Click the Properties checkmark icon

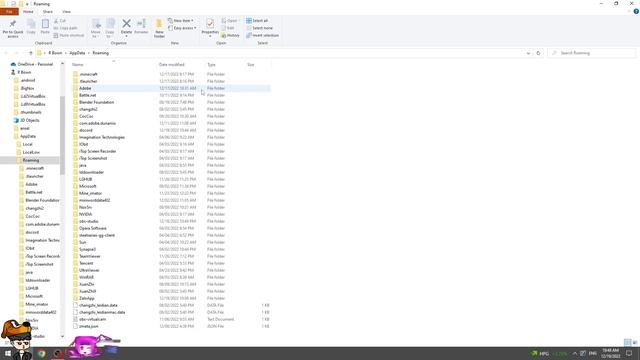210,24
